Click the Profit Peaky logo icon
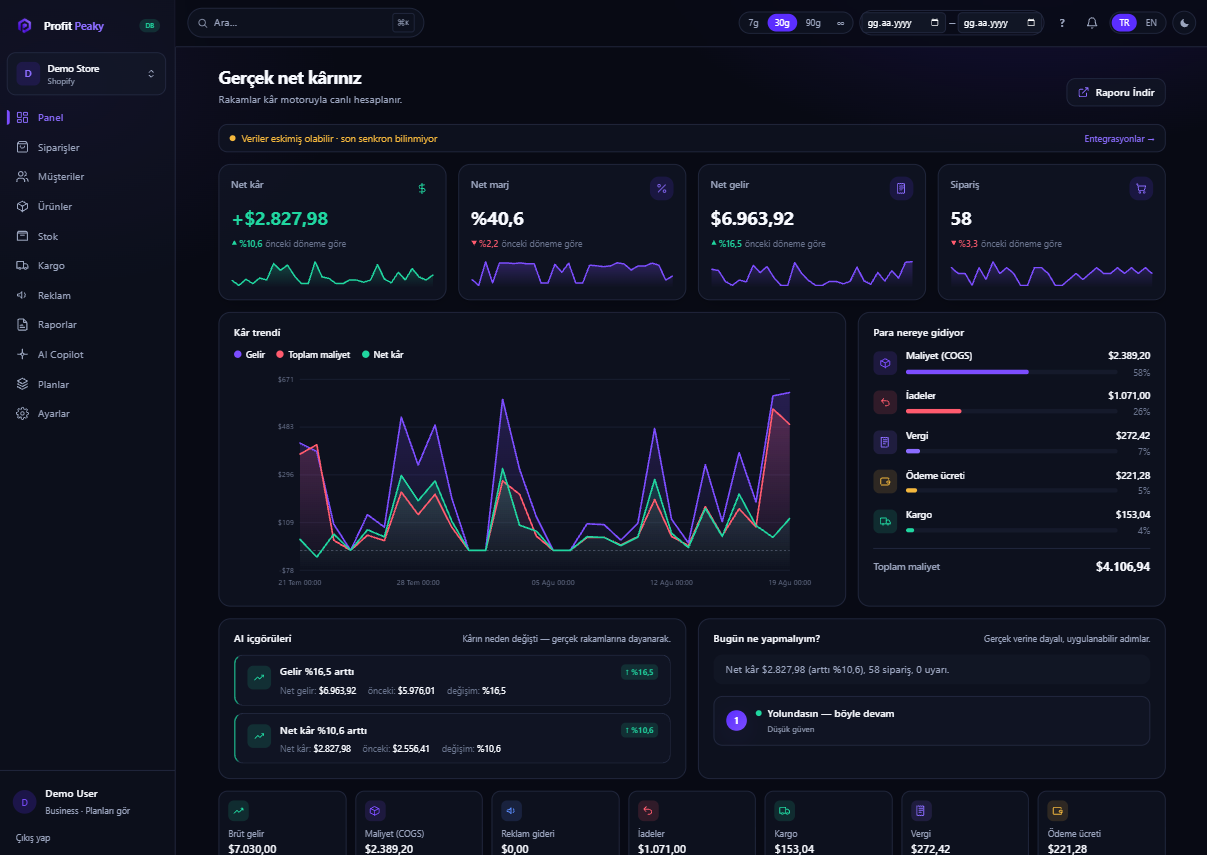This screenshot has width=1207, height=855. pyautogui.click(x=25, y=26)
